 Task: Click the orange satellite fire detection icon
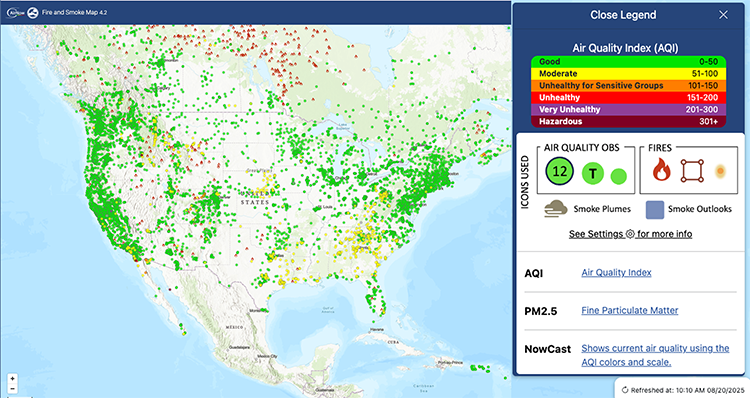720,172
